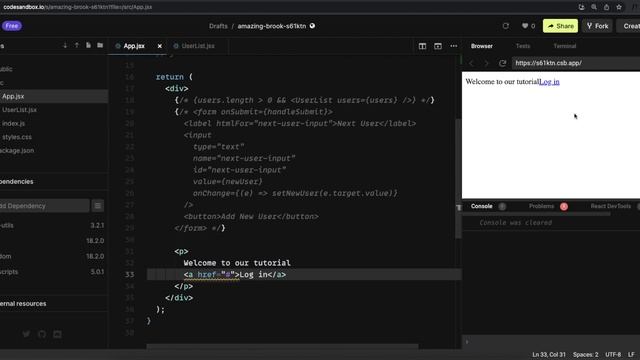The height and width of the screenshot is (360, 640).
Task: Click the dependency version 3.2.1
Action: coord(97,225)
